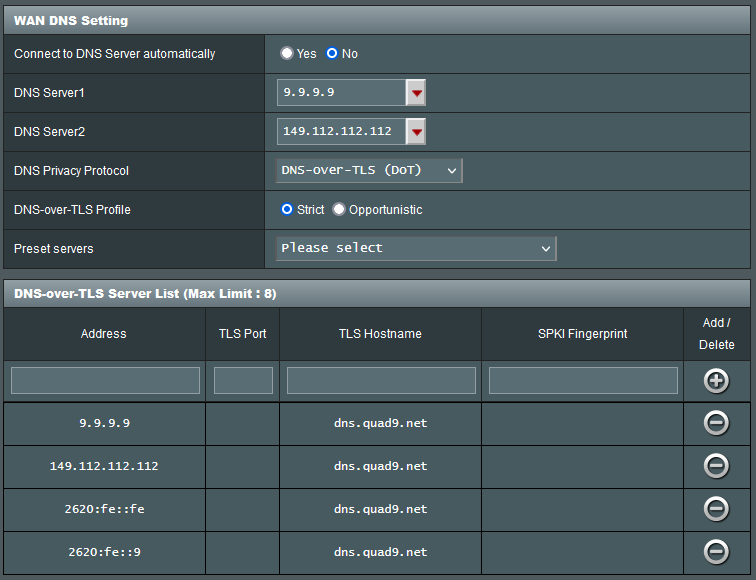Delete the 2620:fe::fe server row
The image size is (756, 580).
click(x=716, y=509)
